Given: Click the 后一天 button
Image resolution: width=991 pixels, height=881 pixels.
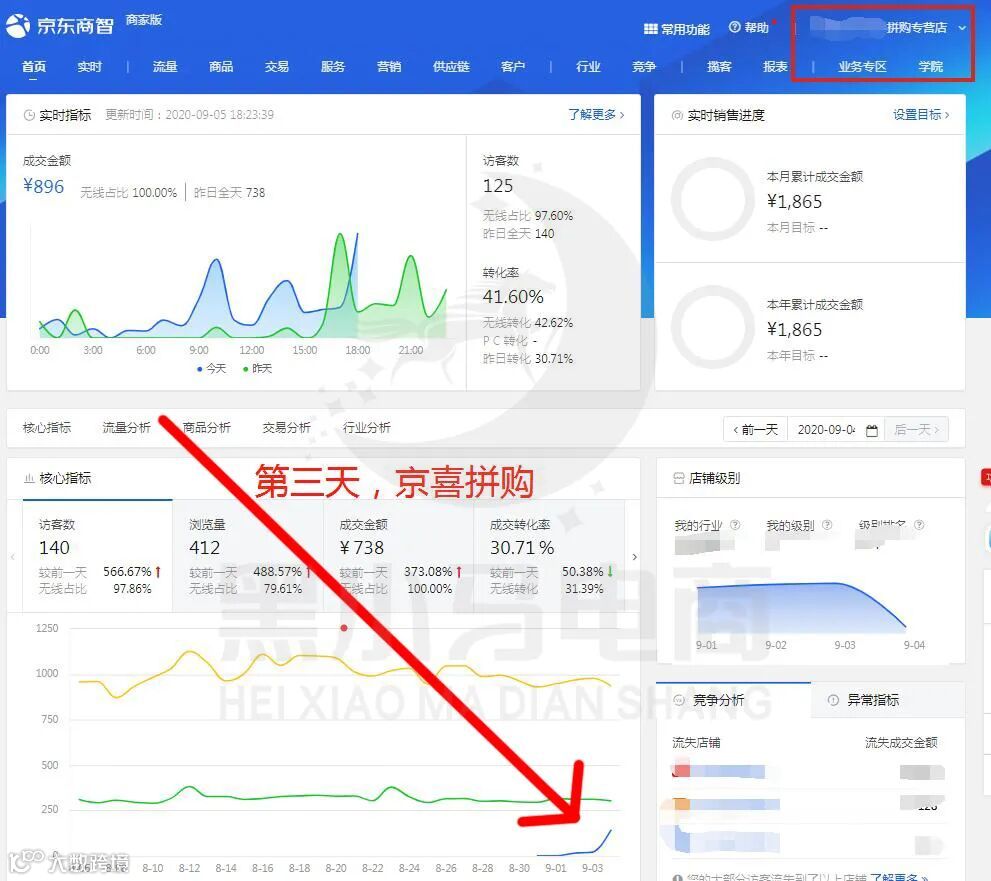Looking at the screenshot, I should tap(916, 430).
